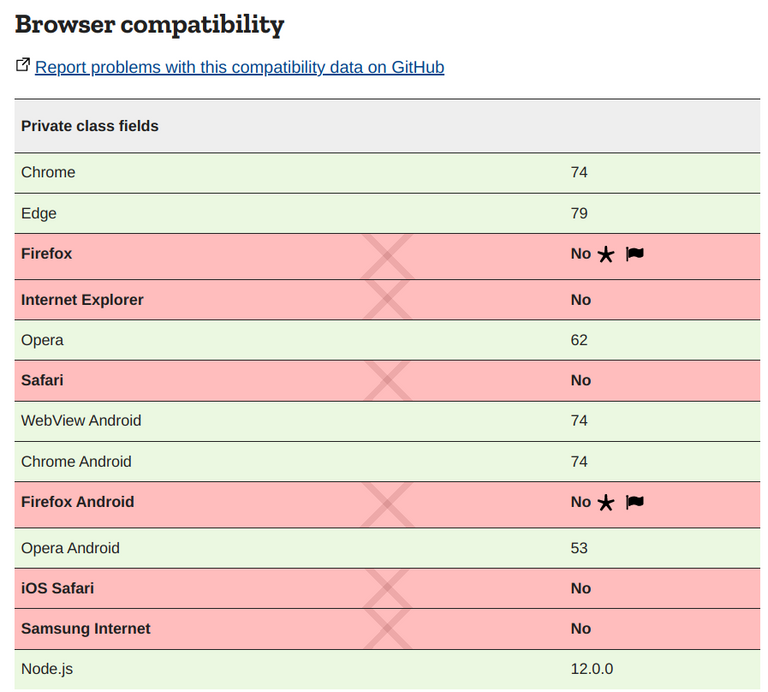The image size is (768, 692).
Task: Click the Safari row label
Action: 42,380
